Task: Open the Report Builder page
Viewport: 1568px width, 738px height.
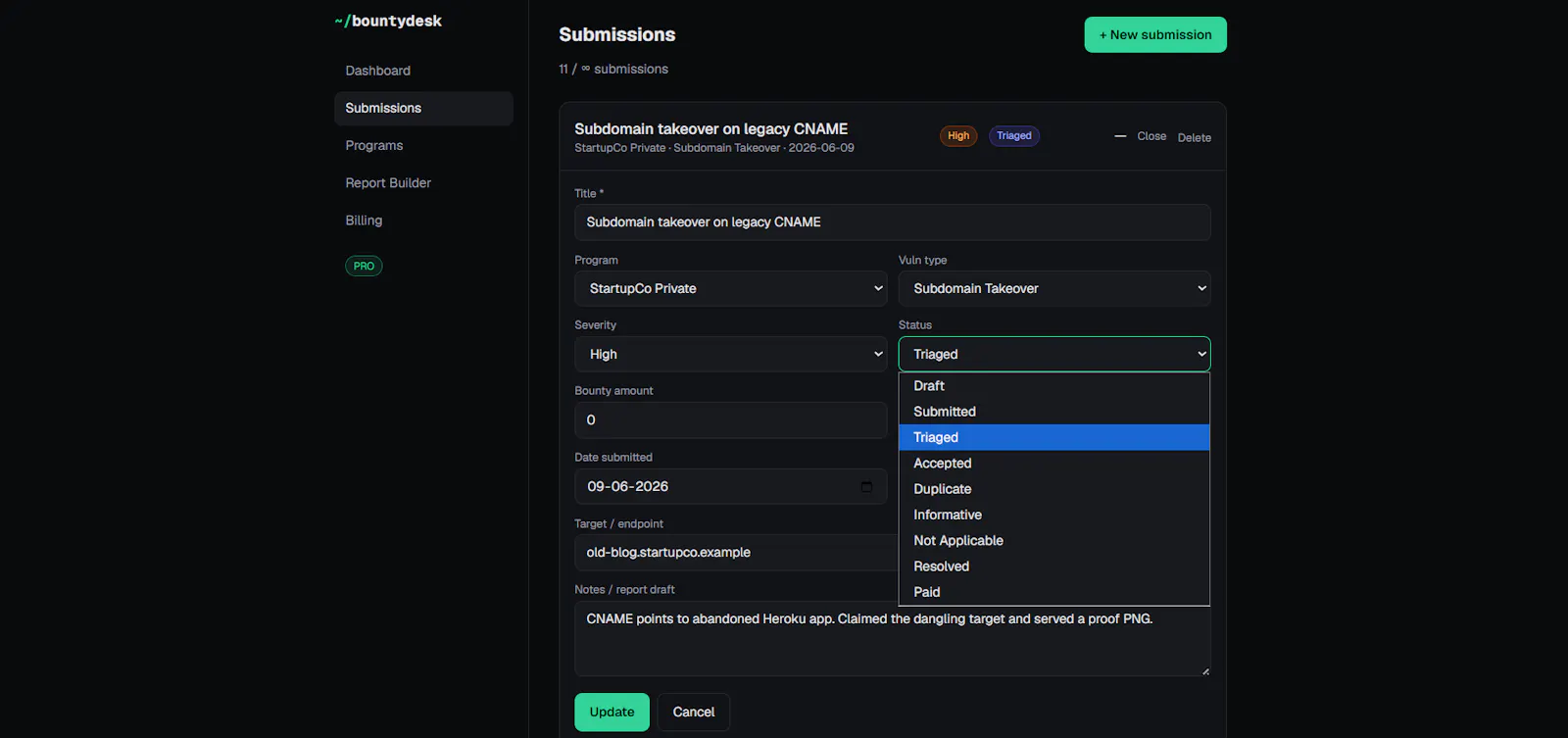Action: click(423, 183)
